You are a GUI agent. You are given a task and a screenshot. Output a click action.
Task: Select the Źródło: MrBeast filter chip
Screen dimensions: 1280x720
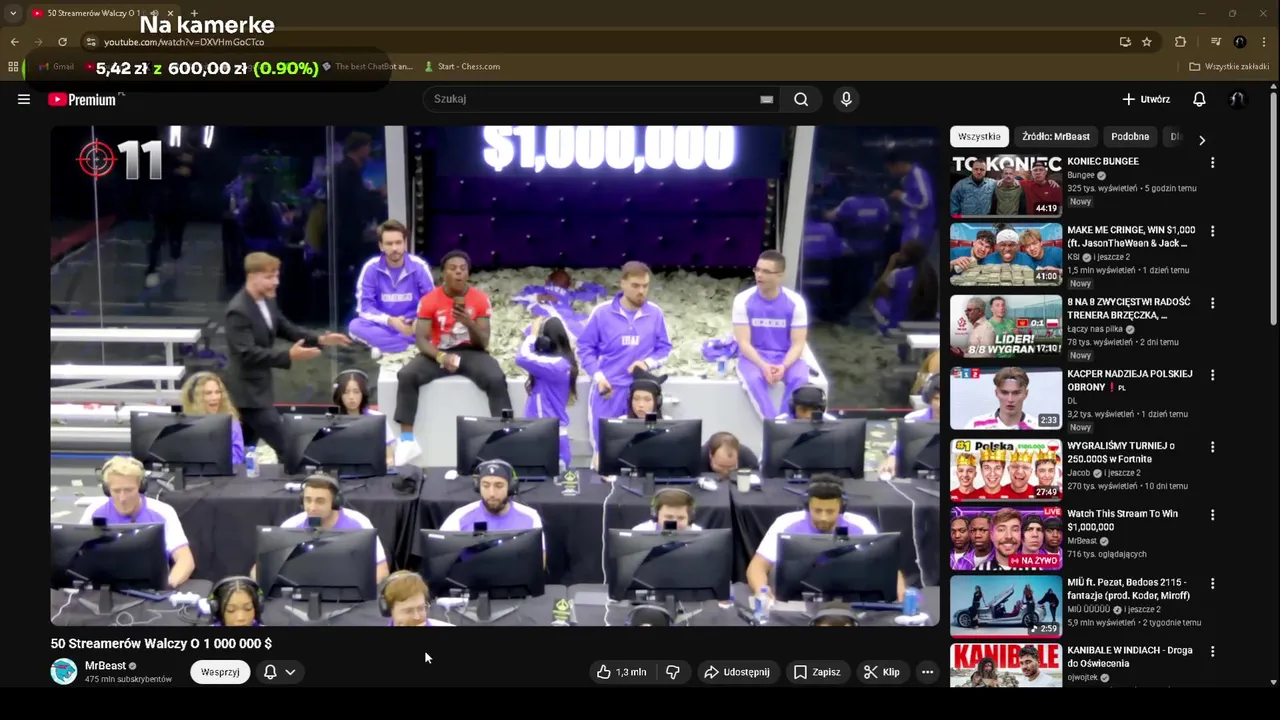[1056, 137]
